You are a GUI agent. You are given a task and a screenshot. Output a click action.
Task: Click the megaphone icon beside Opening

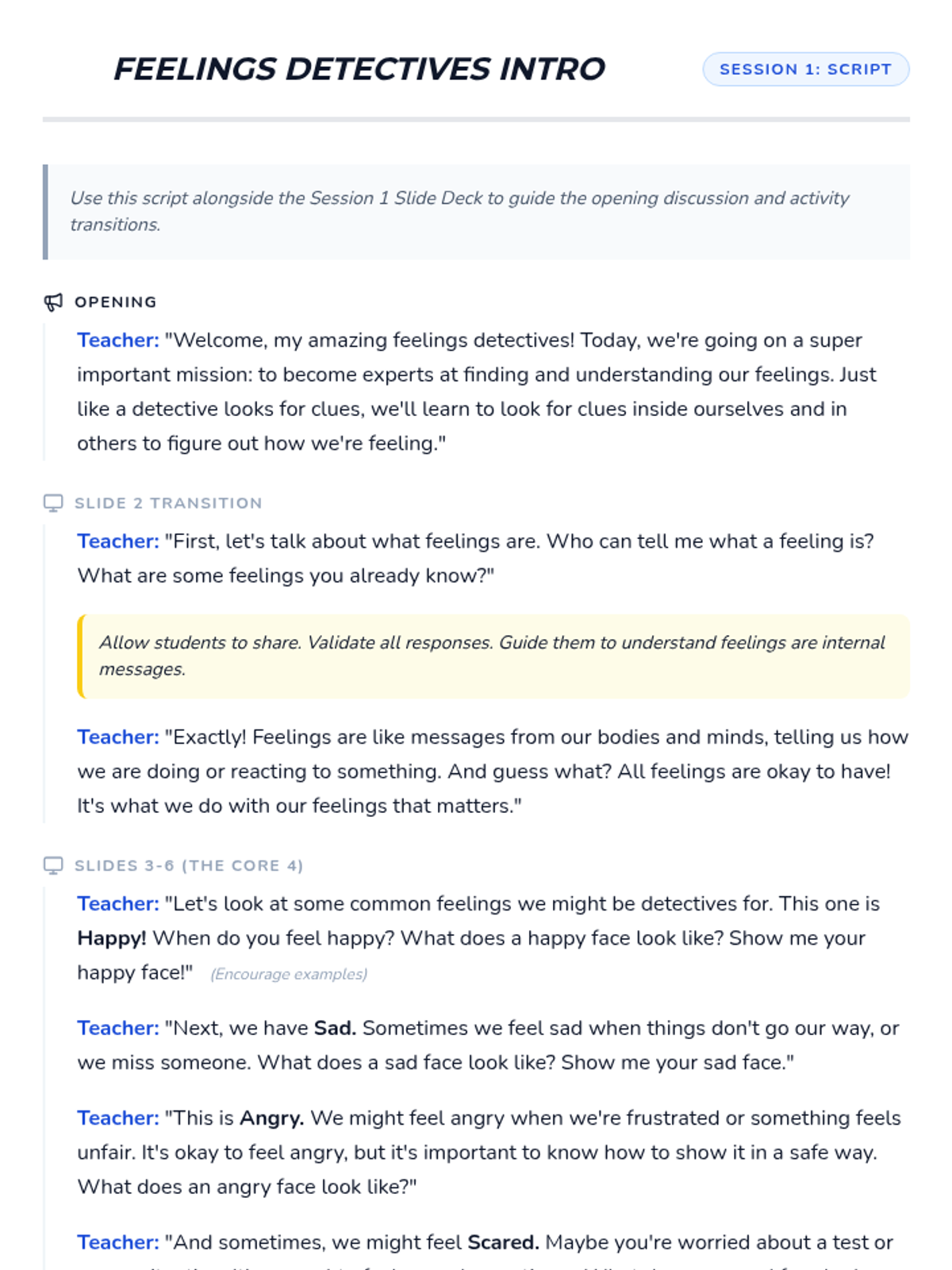53,302
